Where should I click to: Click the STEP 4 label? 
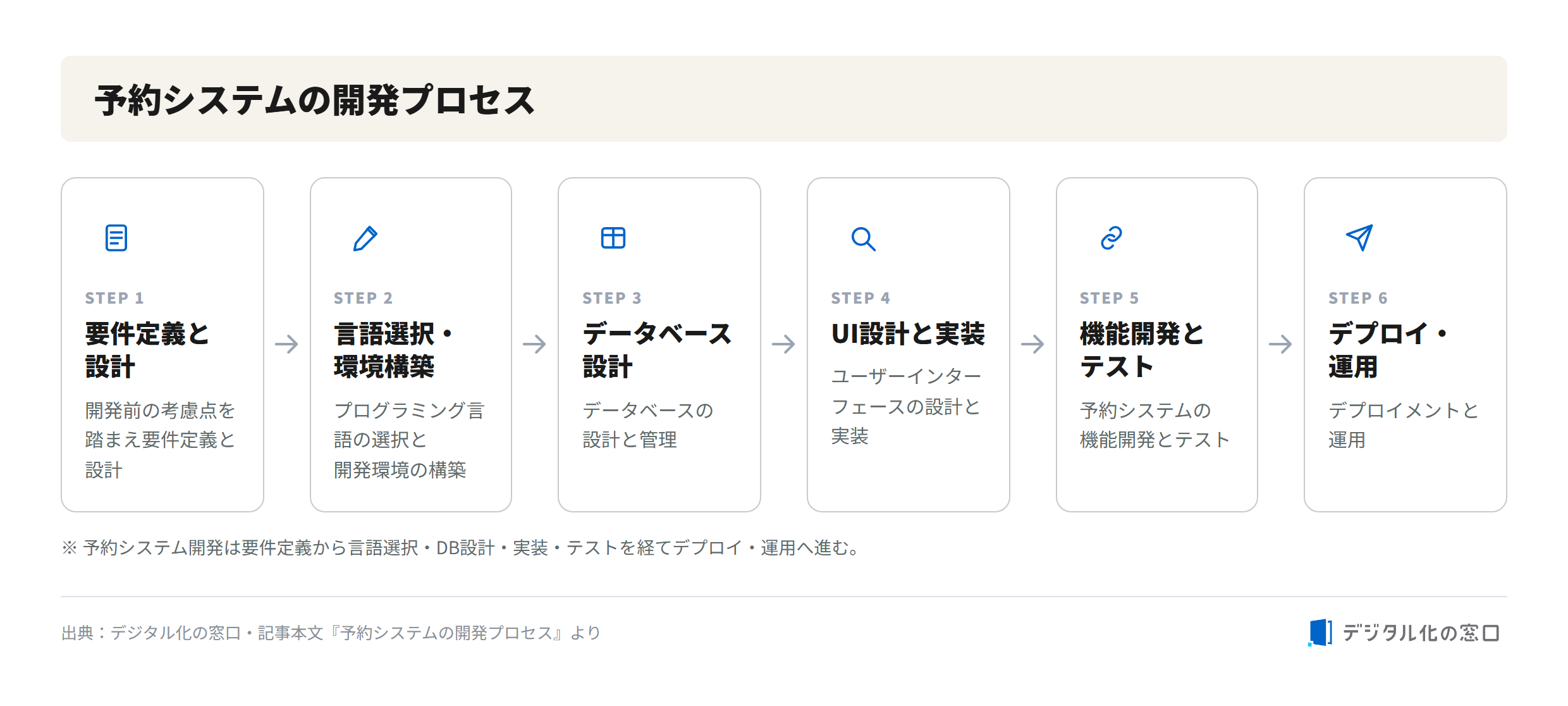(861, 298)
